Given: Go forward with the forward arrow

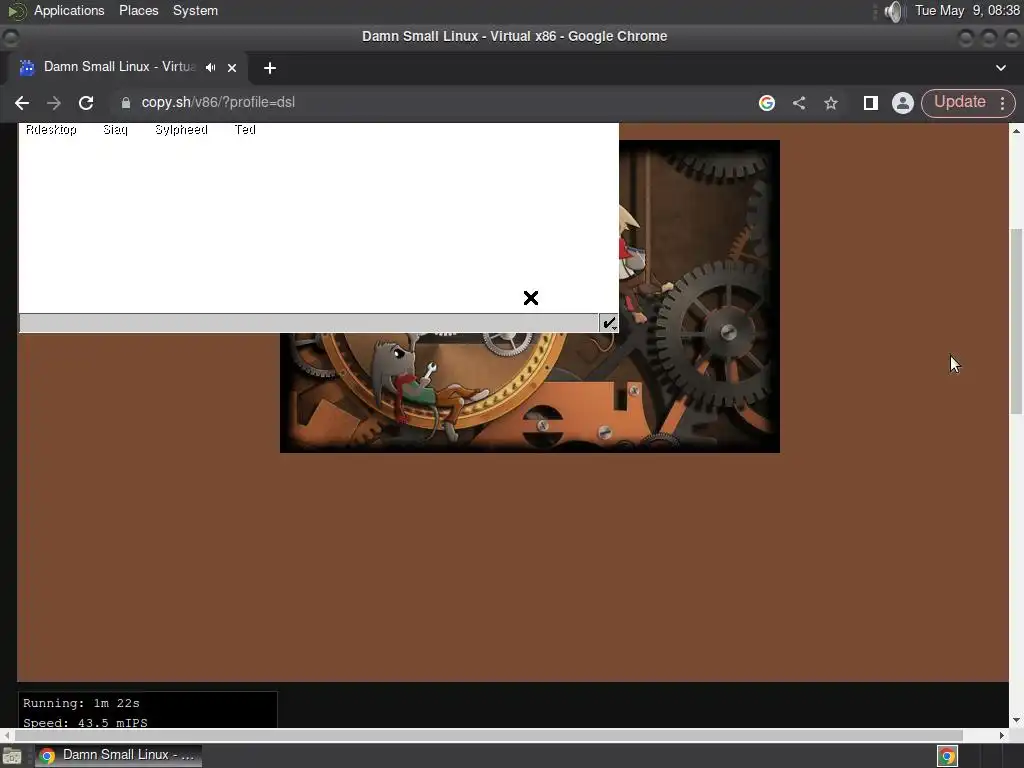Looking at the screenshot, I should click(x=54, y=103).
